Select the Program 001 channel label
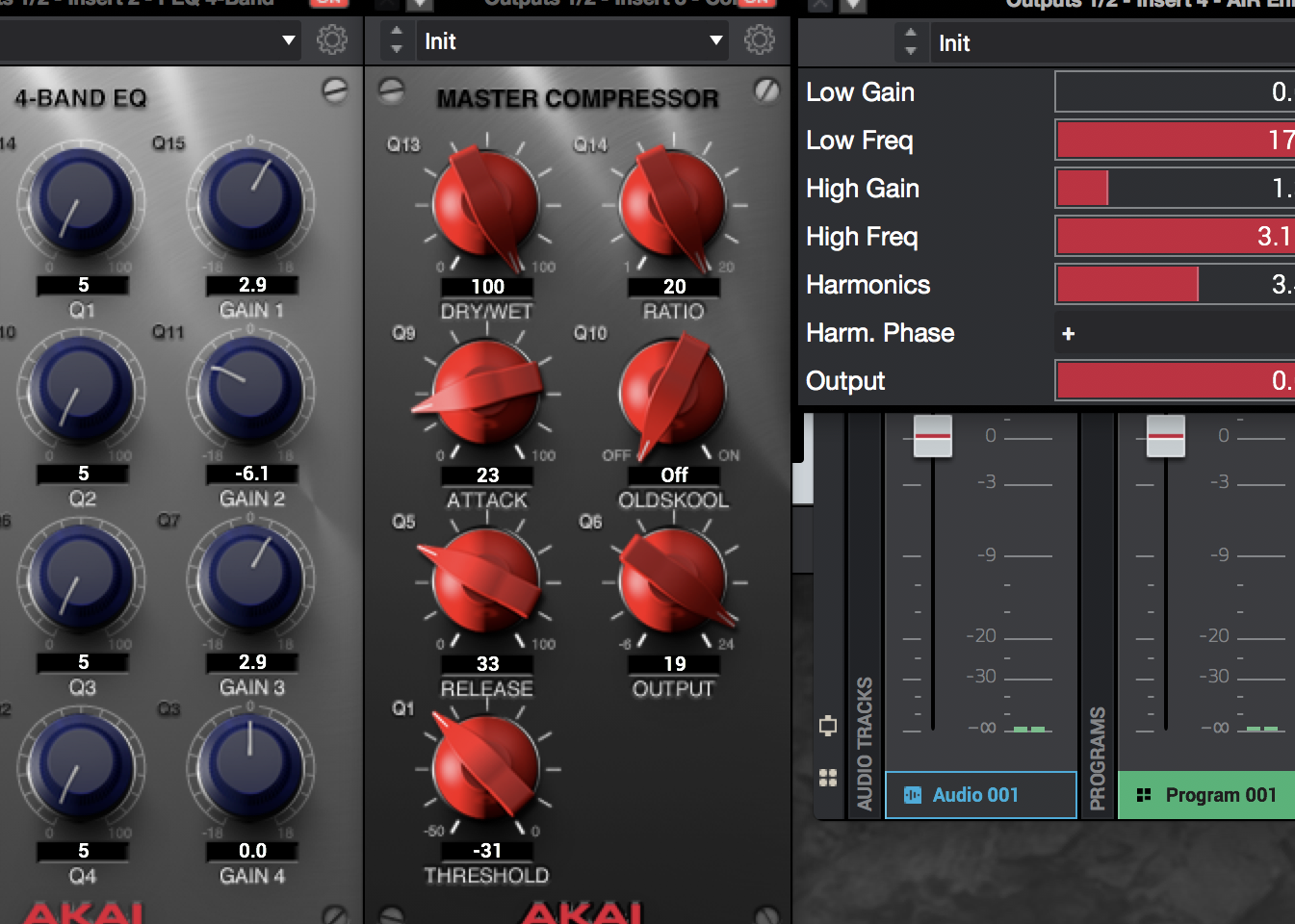The image size is (1295, 924). [1220, 795]
